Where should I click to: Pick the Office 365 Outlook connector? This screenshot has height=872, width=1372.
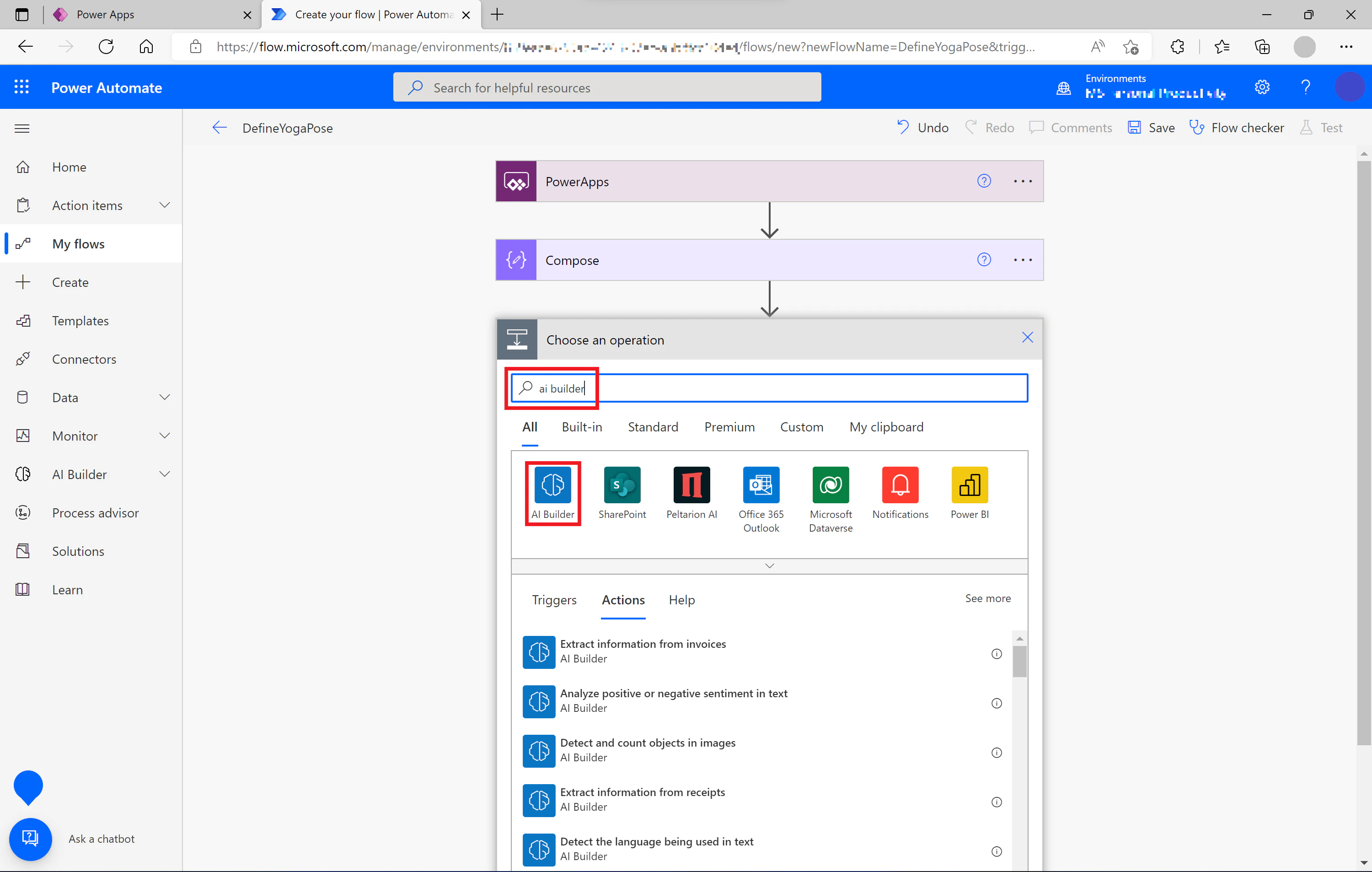[761, 485]
